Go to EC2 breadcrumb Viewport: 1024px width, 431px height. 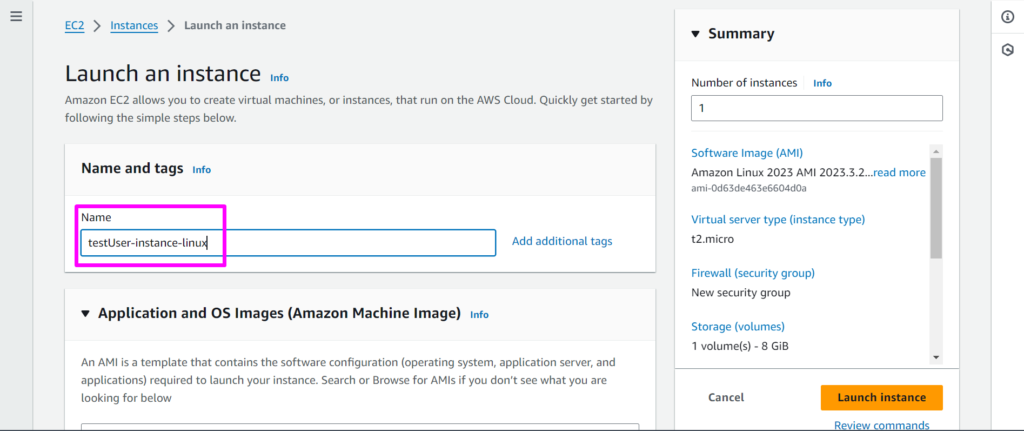[74, 26]
